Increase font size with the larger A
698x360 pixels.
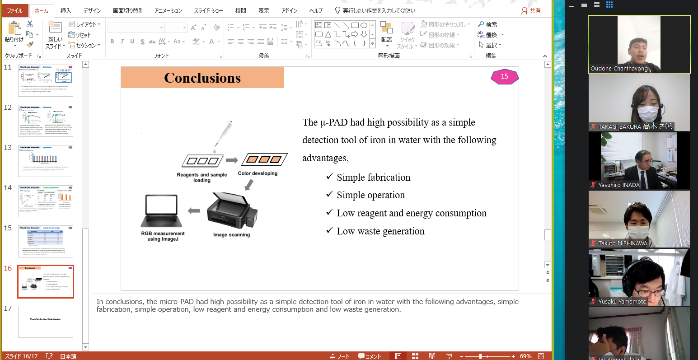point(194,28)
